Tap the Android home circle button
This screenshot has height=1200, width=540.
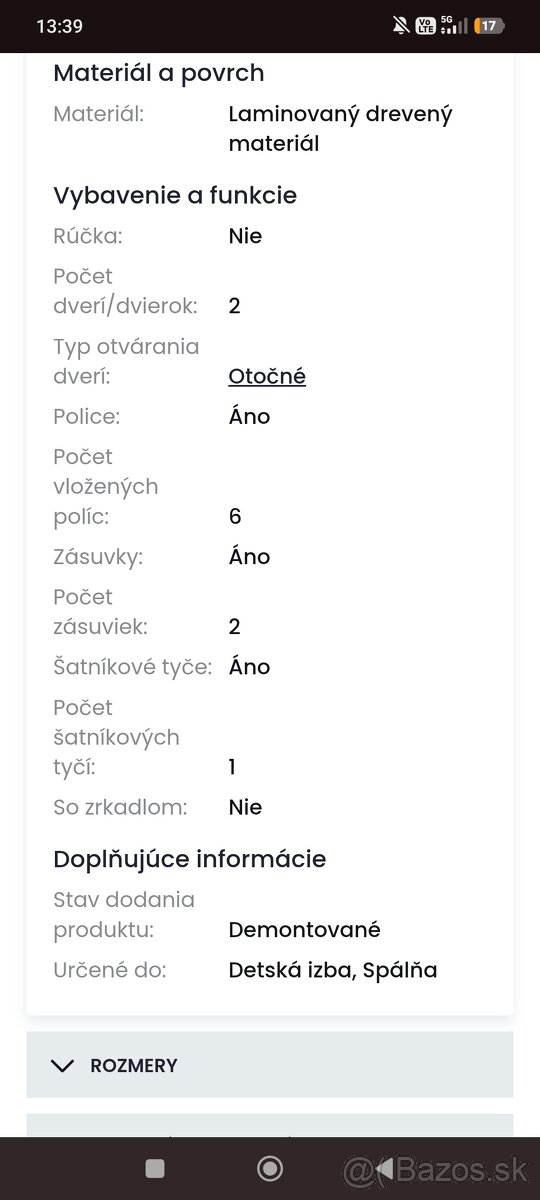(270, 1168)
